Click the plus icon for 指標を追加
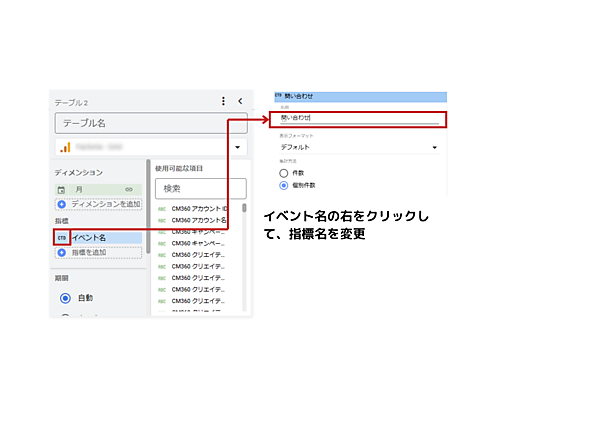This screenshot has height=424, width=600. coord(62,252)
